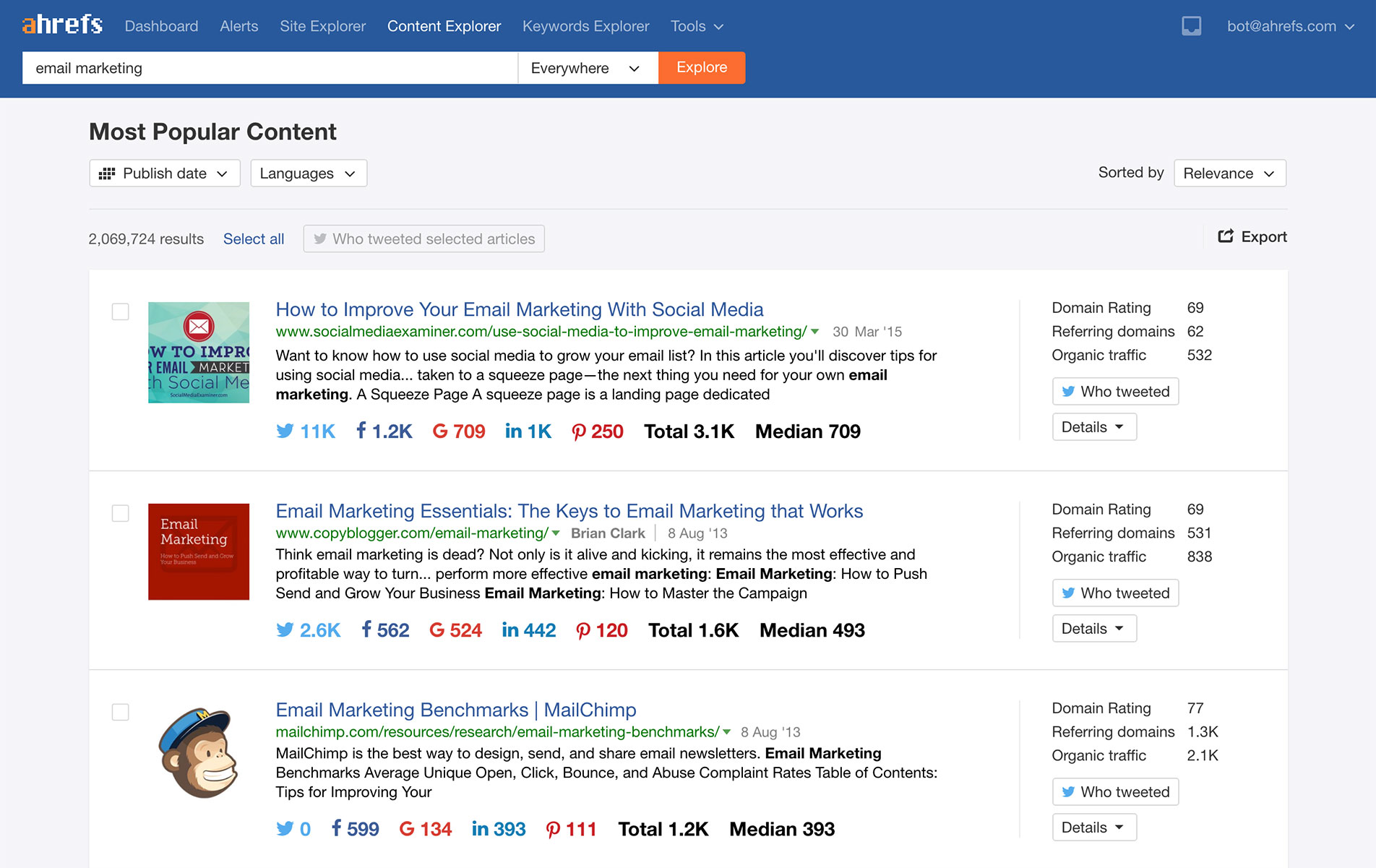Expand Details for MailChimp article
The width and height of the screenshot is (1376, 868).
pyautogui.click(x=1094, y=828)
